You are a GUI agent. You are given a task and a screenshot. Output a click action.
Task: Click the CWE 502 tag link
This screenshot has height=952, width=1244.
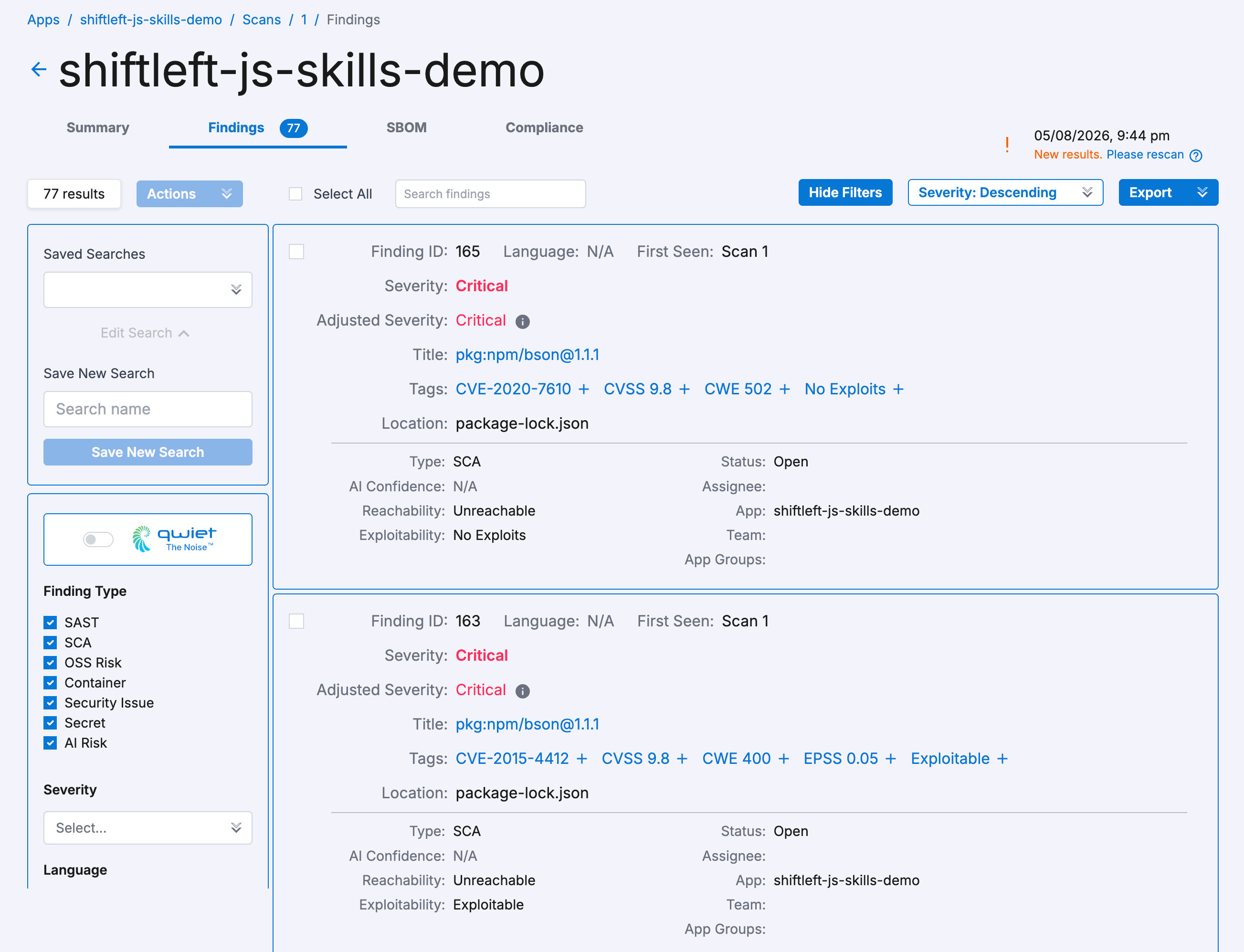[738, 389]
